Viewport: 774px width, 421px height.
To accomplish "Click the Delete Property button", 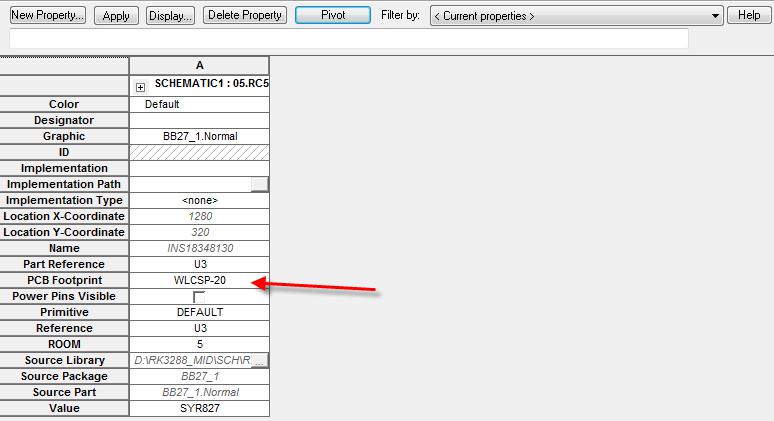I will coord(245,16).
